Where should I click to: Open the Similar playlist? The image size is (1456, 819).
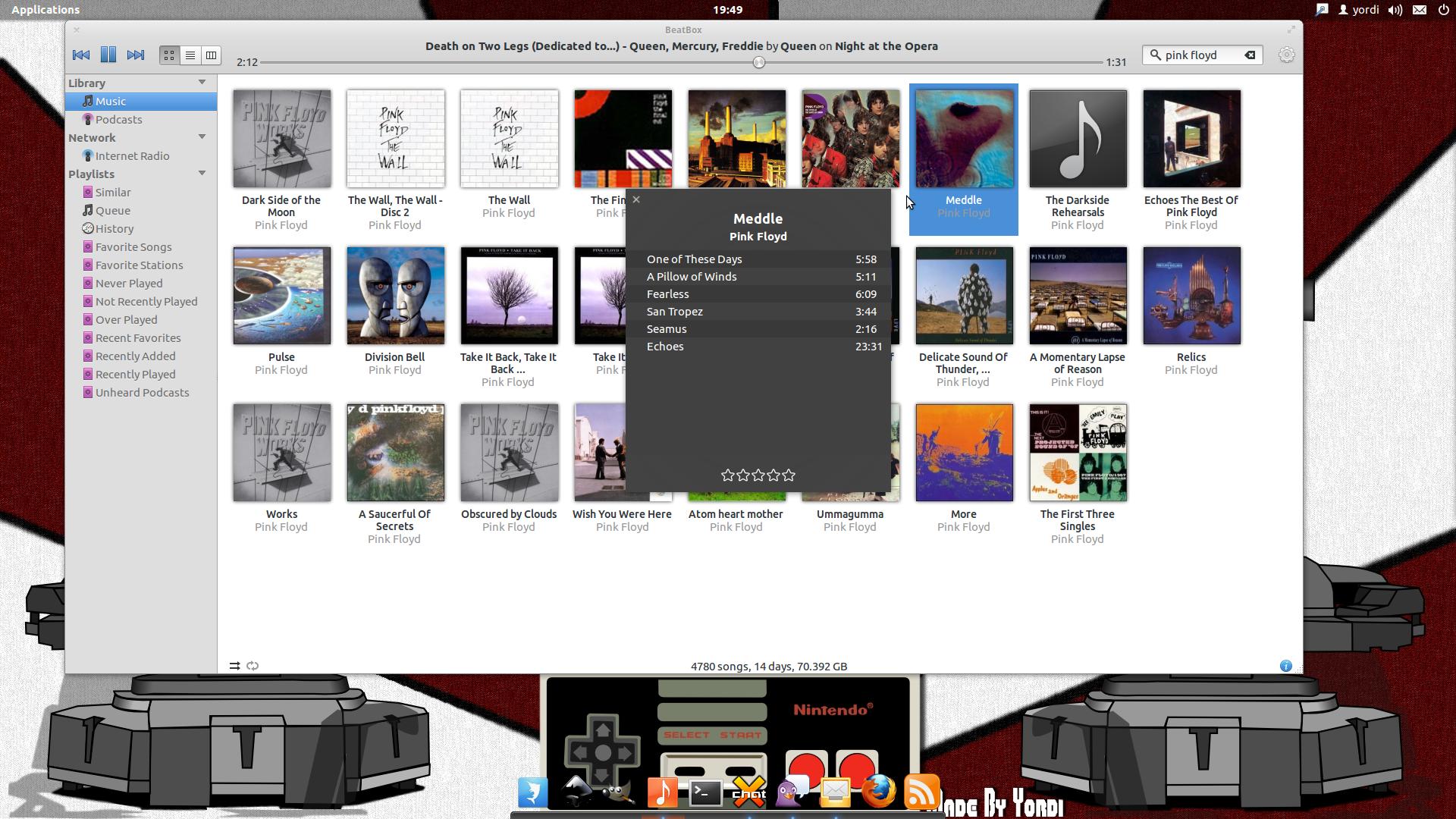pos(141,192)
